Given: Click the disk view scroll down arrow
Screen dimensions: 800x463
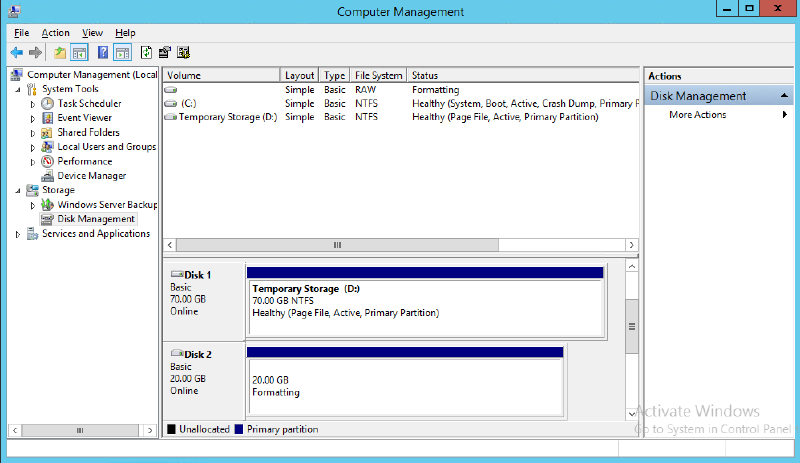Looking at the screenshot, I should [x=632, y=414].
